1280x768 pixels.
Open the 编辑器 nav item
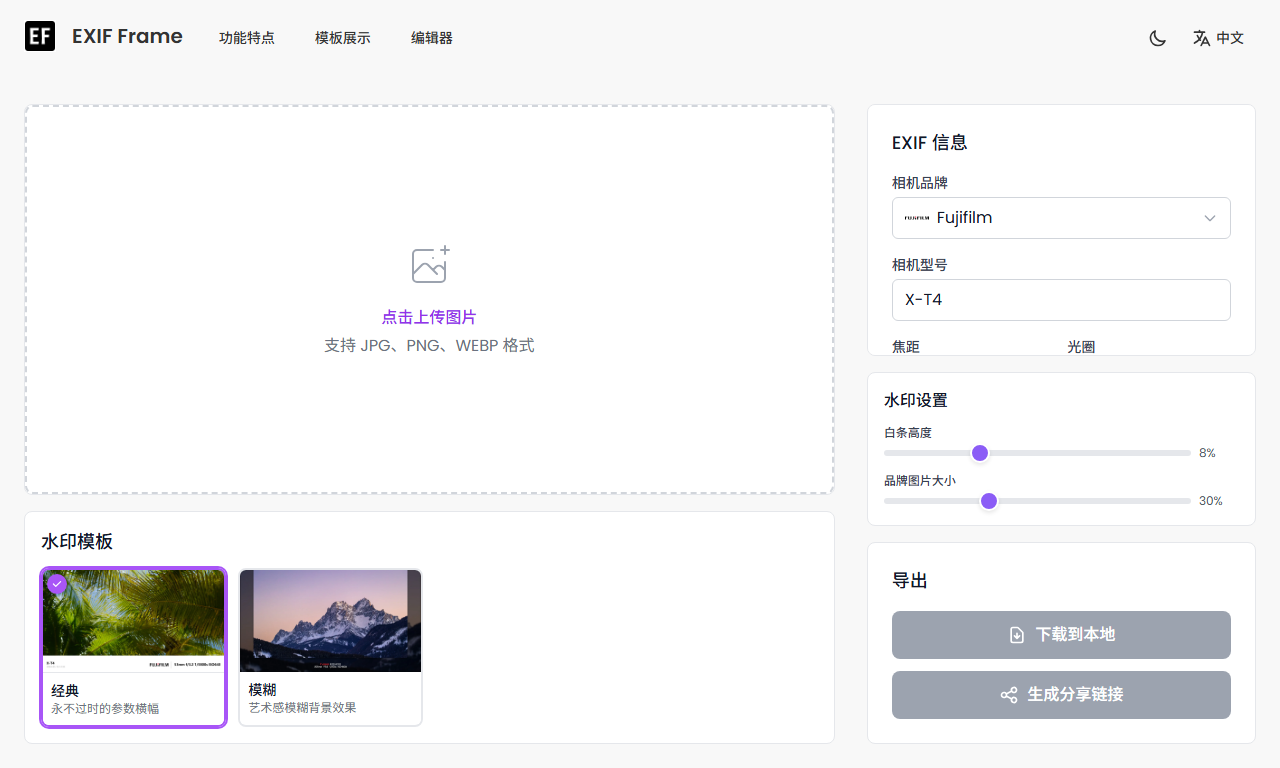point(432,38)
